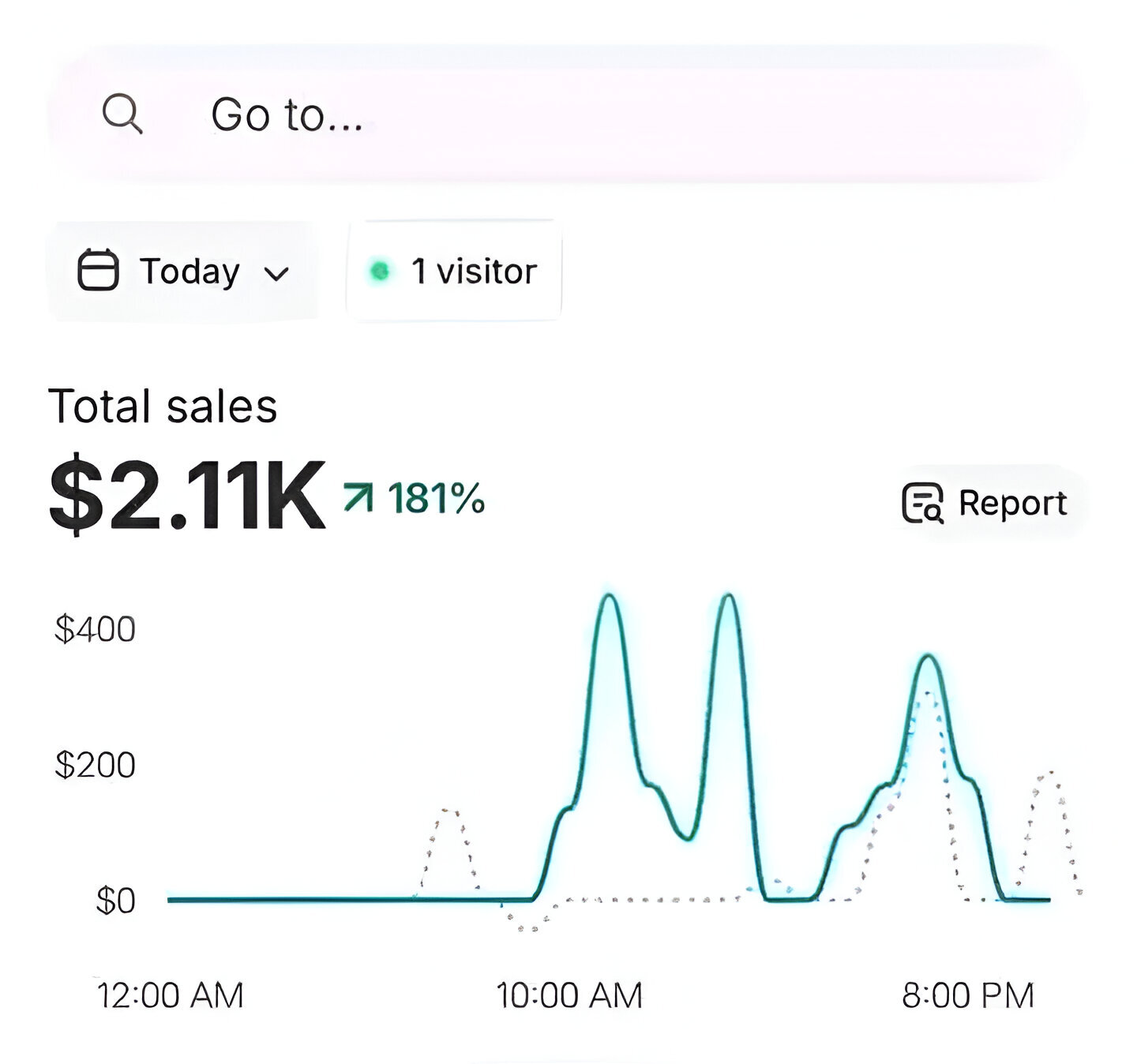This screenshot has height=1064, width=1137.
Task: Click the 8:00 PM x-axis label
Action: (967, 995)
